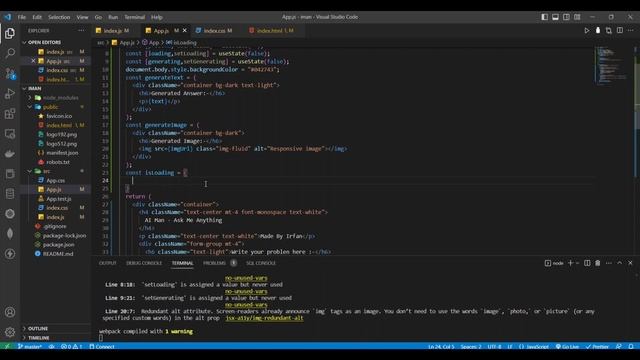Open the Source Control view
640x360 pixels.
point(10,73)
